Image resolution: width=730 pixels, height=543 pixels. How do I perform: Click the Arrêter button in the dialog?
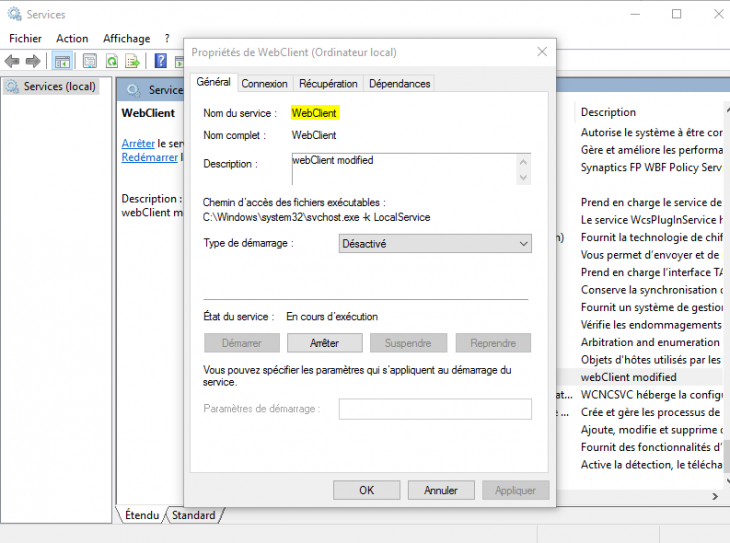click(x=324, y=343)
